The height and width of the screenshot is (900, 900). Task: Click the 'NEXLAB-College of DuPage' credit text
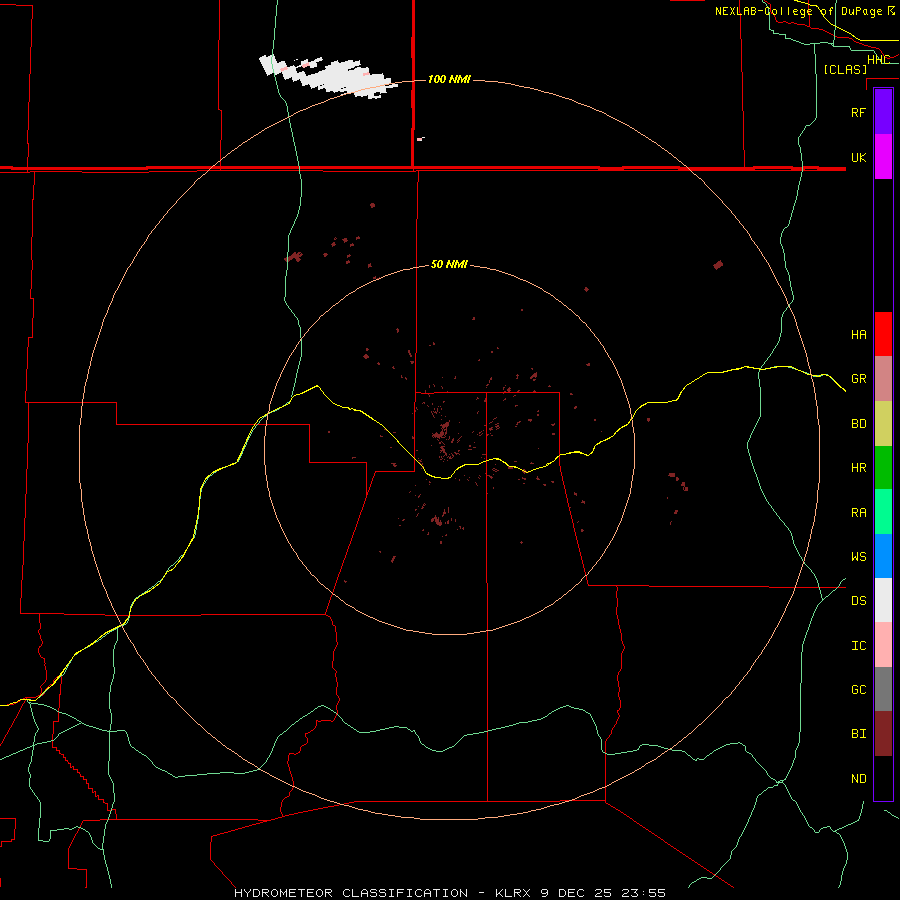click(799, 11)
